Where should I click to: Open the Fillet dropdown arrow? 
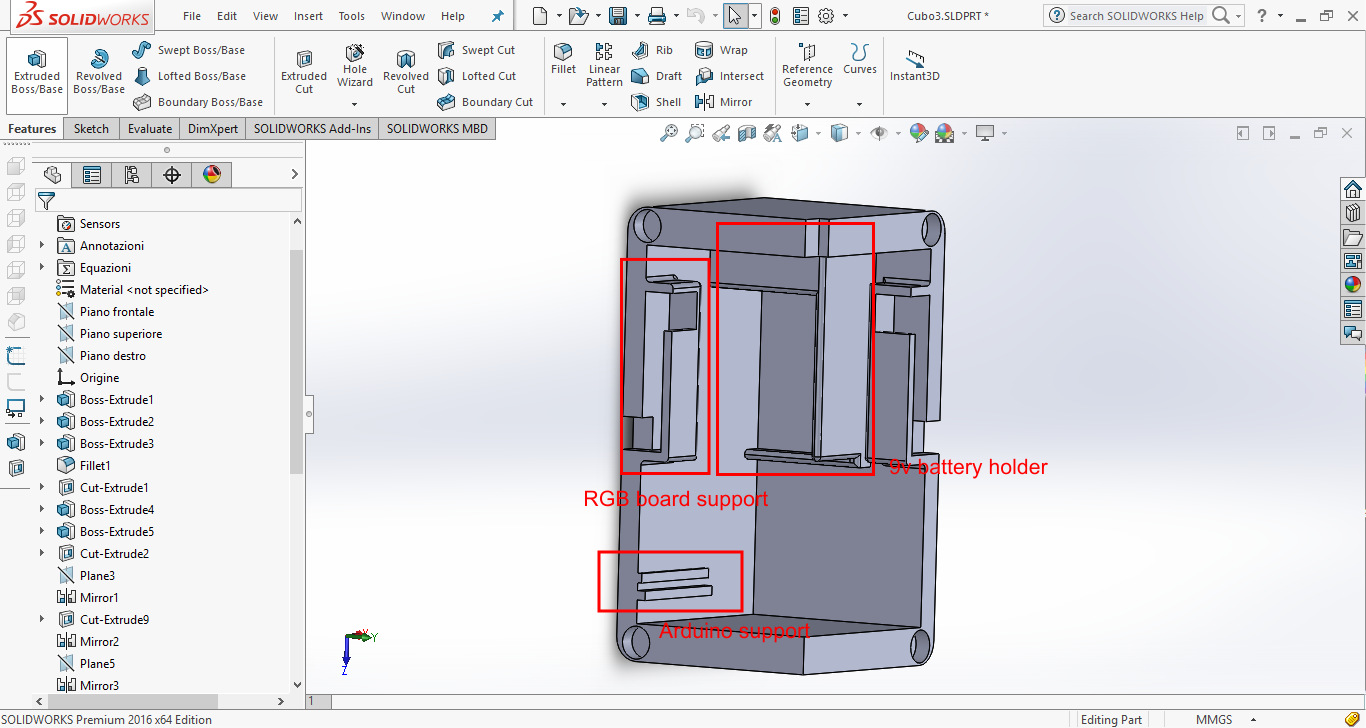pyautogui.click(x=563, y=104)
